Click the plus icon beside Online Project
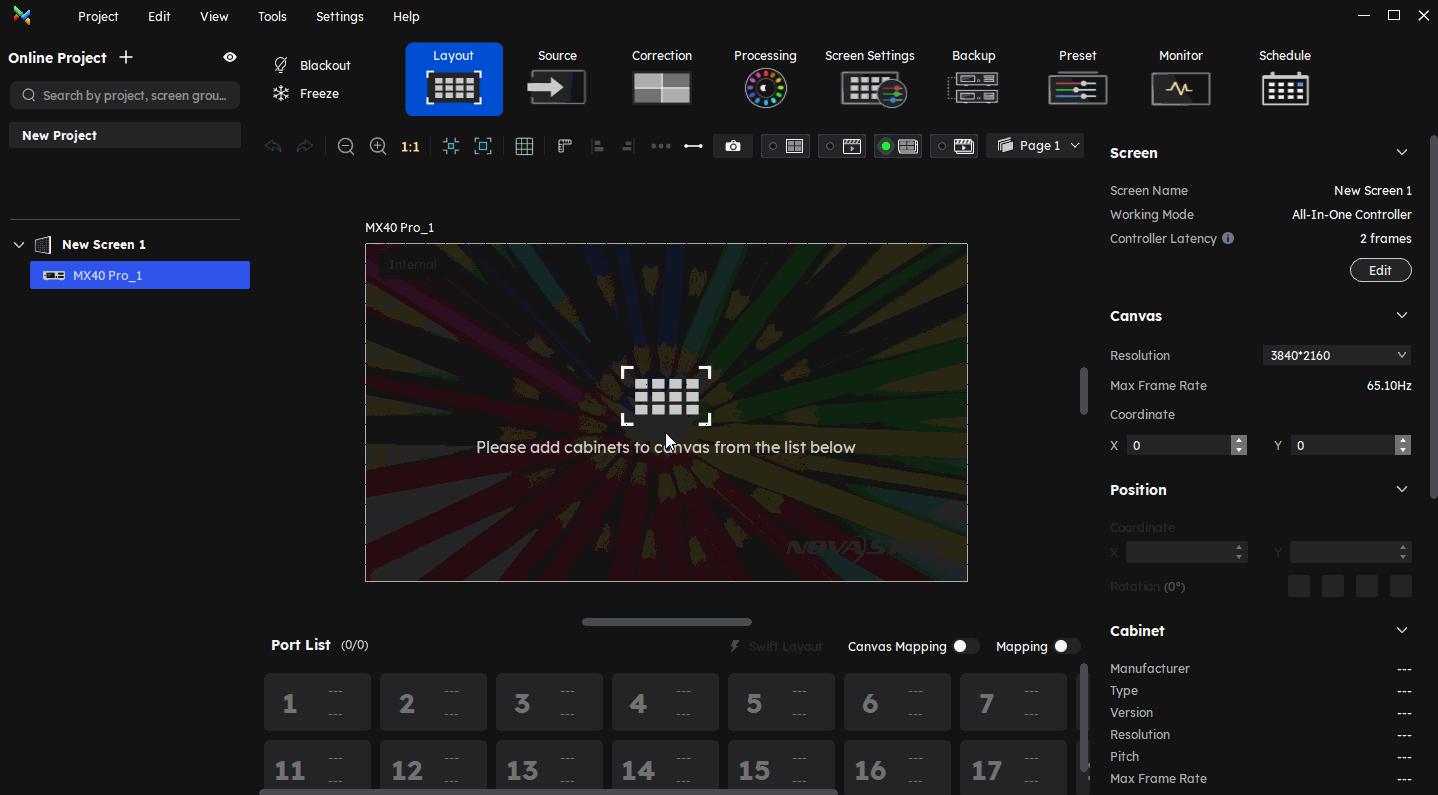This screenshot has height=795, width=1438. (126, 57)
